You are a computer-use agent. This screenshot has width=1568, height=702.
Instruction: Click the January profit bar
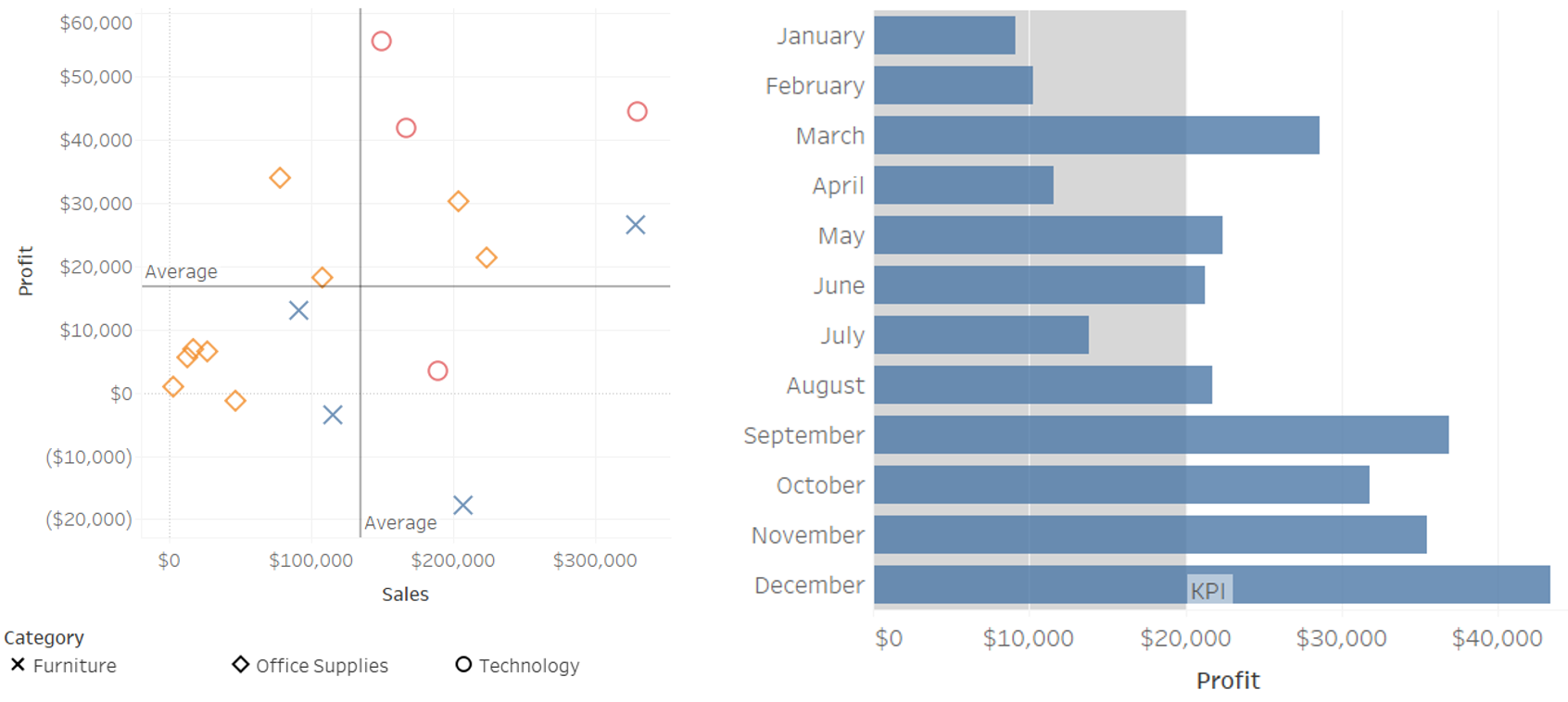(943, 35)
